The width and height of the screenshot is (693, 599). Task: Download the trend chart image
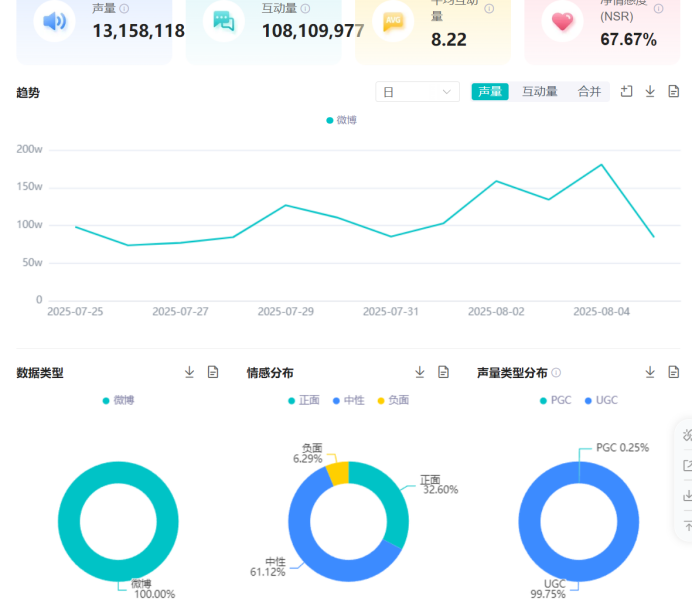(x=650, y=92)
